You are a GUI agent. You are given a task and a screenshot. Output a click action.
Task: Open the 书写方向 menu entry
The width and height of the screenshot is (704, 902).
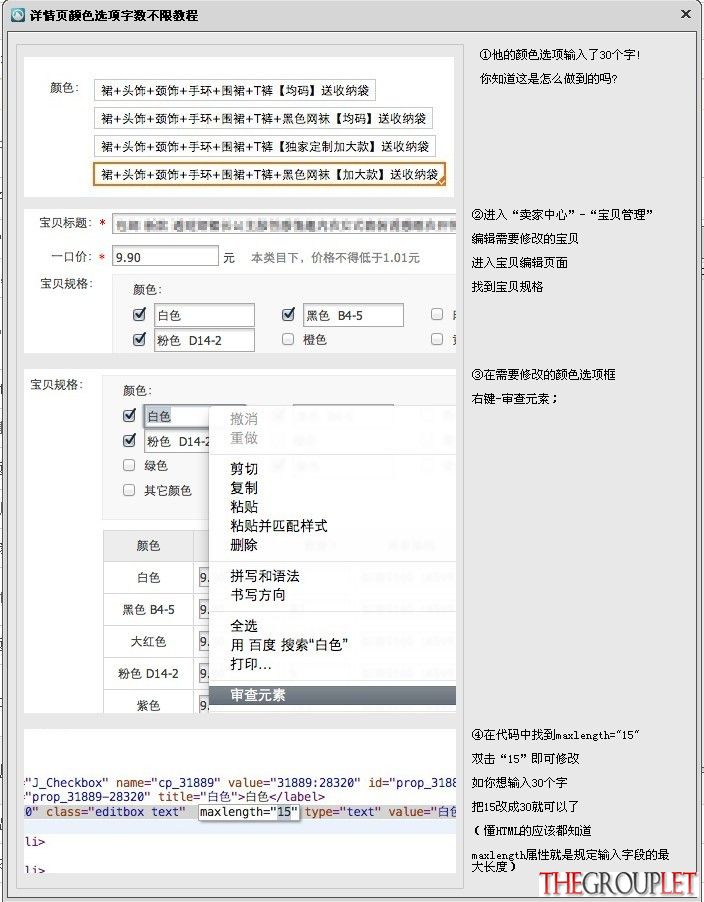tap(258, 595)
